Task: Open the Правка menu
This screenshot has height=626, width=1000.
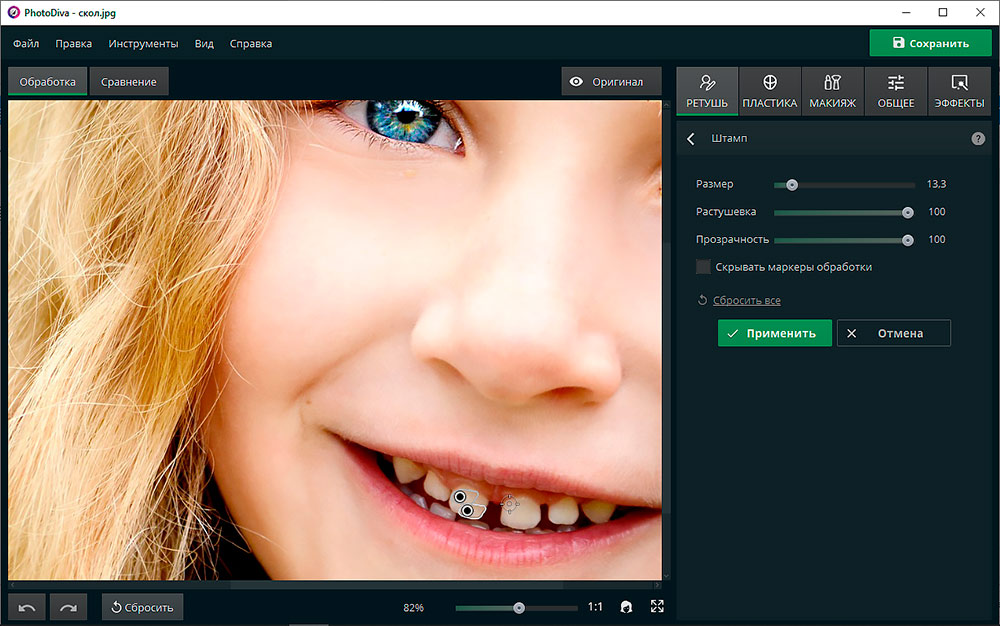Action: click(x=73, y=43)
